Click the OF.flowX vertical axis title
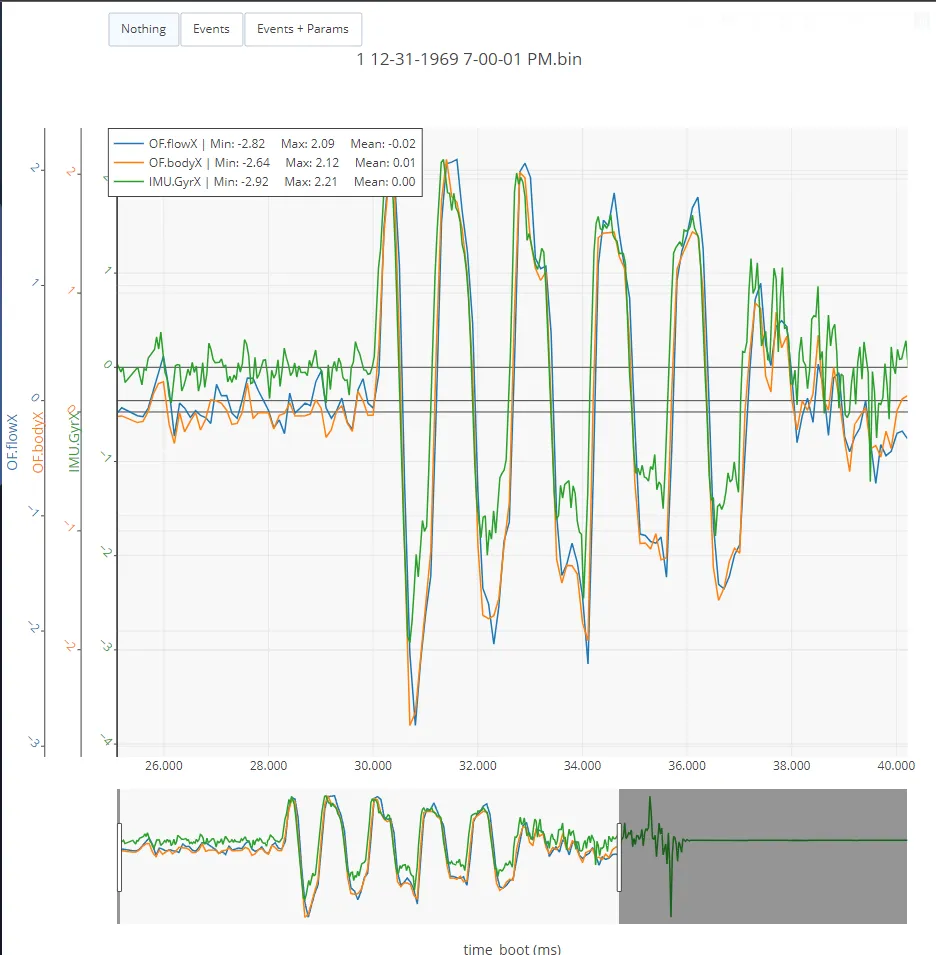This screenshot has height=955, width=936. (x=12, y=442)
